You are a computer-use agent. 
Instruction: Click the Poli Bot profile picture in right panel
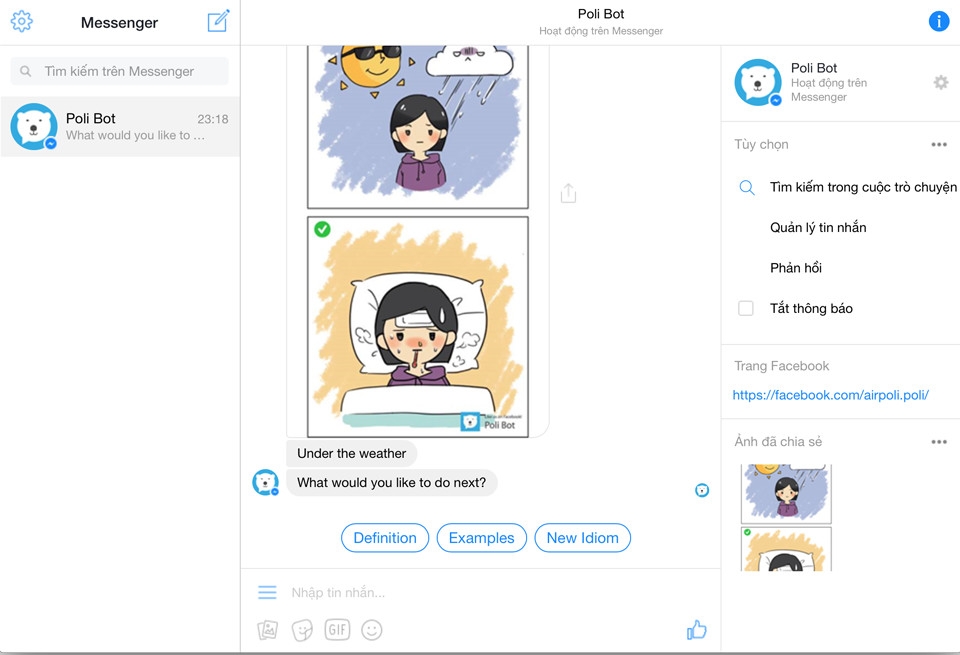tap(758, 82)
